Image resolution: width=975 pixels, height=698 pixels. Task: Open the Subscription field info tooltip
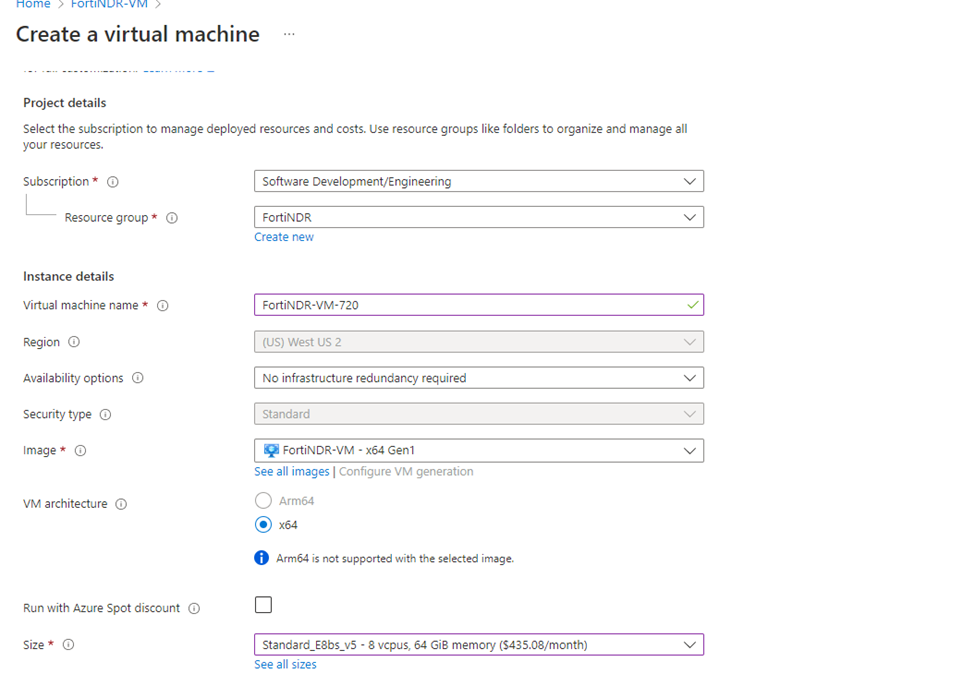click(x=113, y=181)
